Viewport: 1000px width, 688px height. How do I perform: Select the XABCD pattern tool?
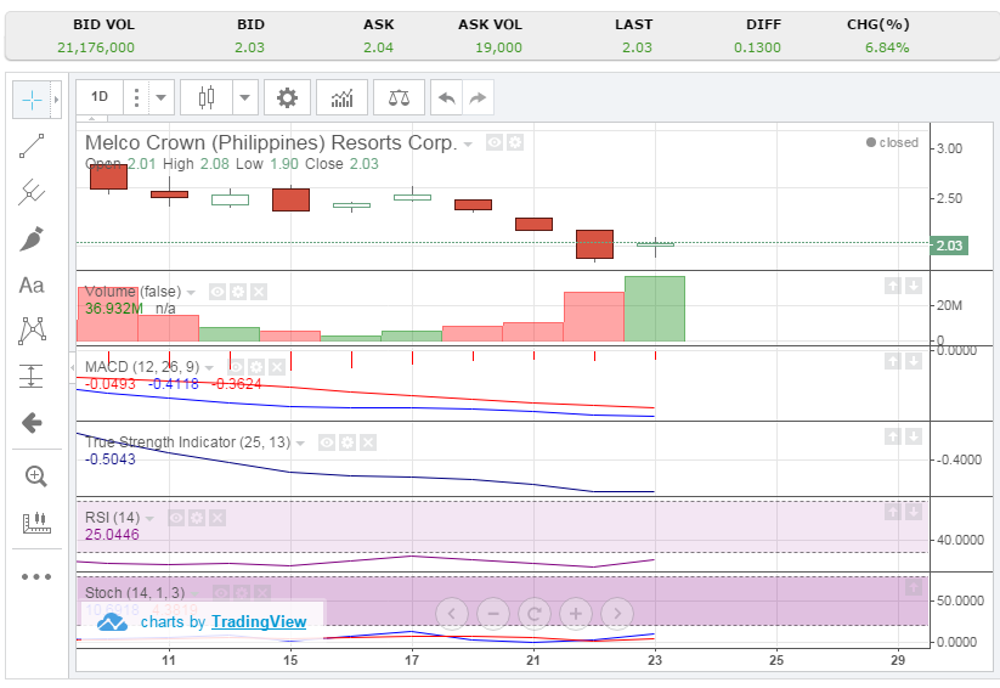[x=31, y=330]
